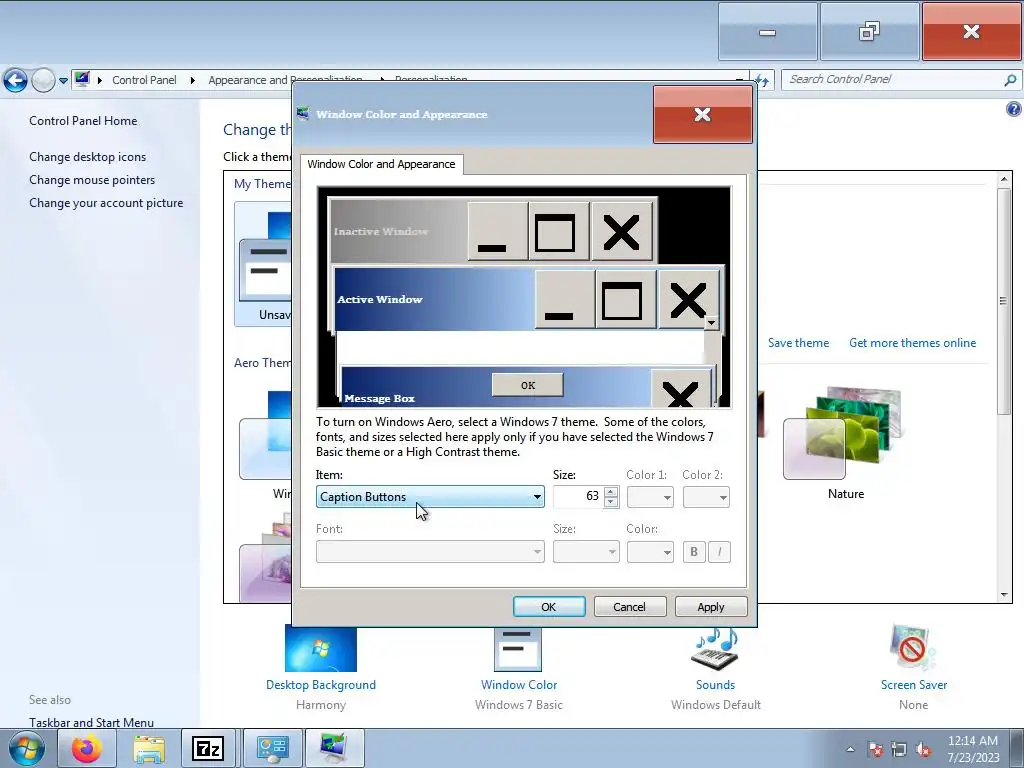Click the Message Box close X preview
The image size is (1024, 768).
[x=680, y=389]
